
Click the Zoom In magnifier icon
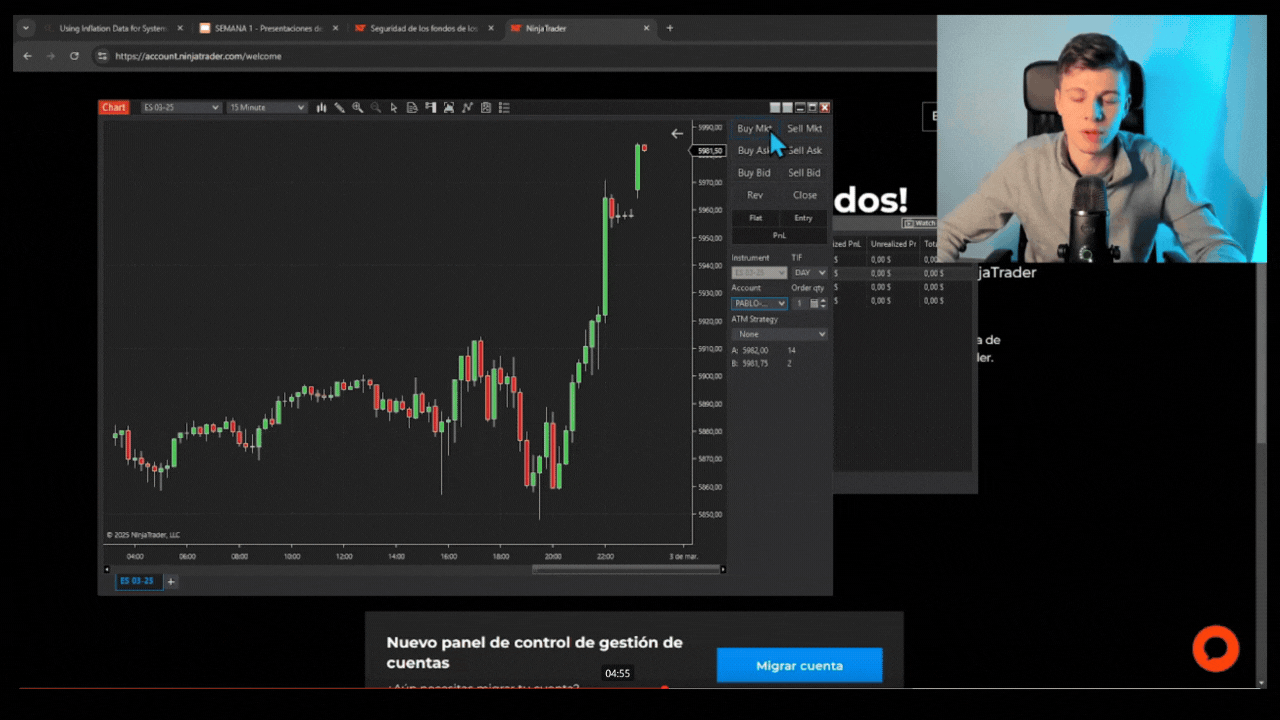pos(358,107)
